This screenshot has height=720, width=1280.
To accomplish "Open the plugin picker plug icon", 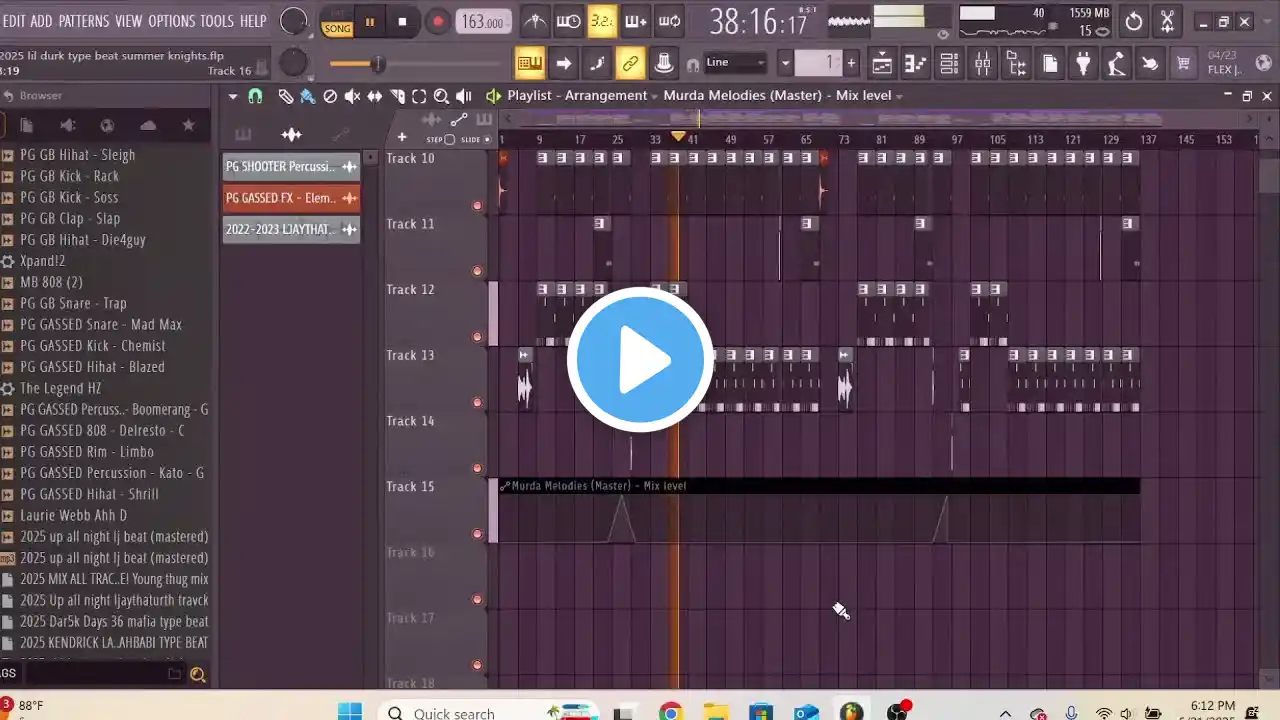I will 1083,64.
